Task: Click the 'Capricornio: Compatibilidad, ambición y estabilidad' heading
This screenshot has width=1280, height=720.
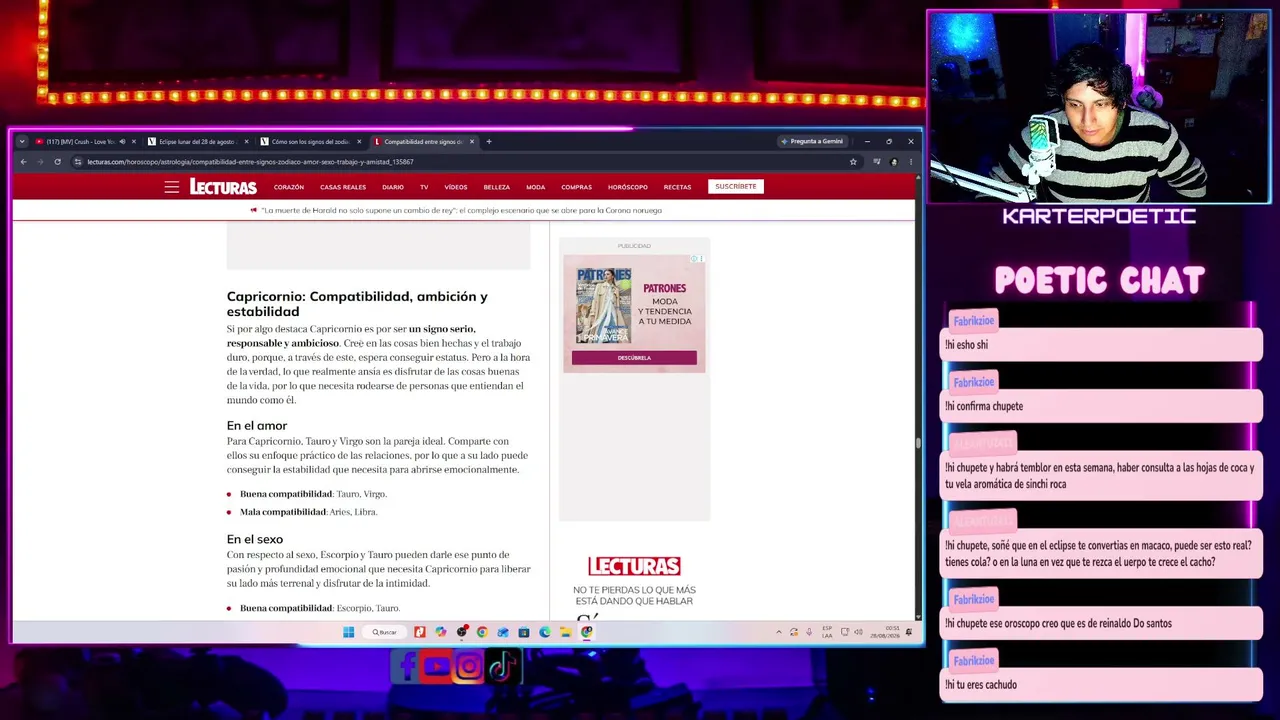Action: tap(357, 304)
